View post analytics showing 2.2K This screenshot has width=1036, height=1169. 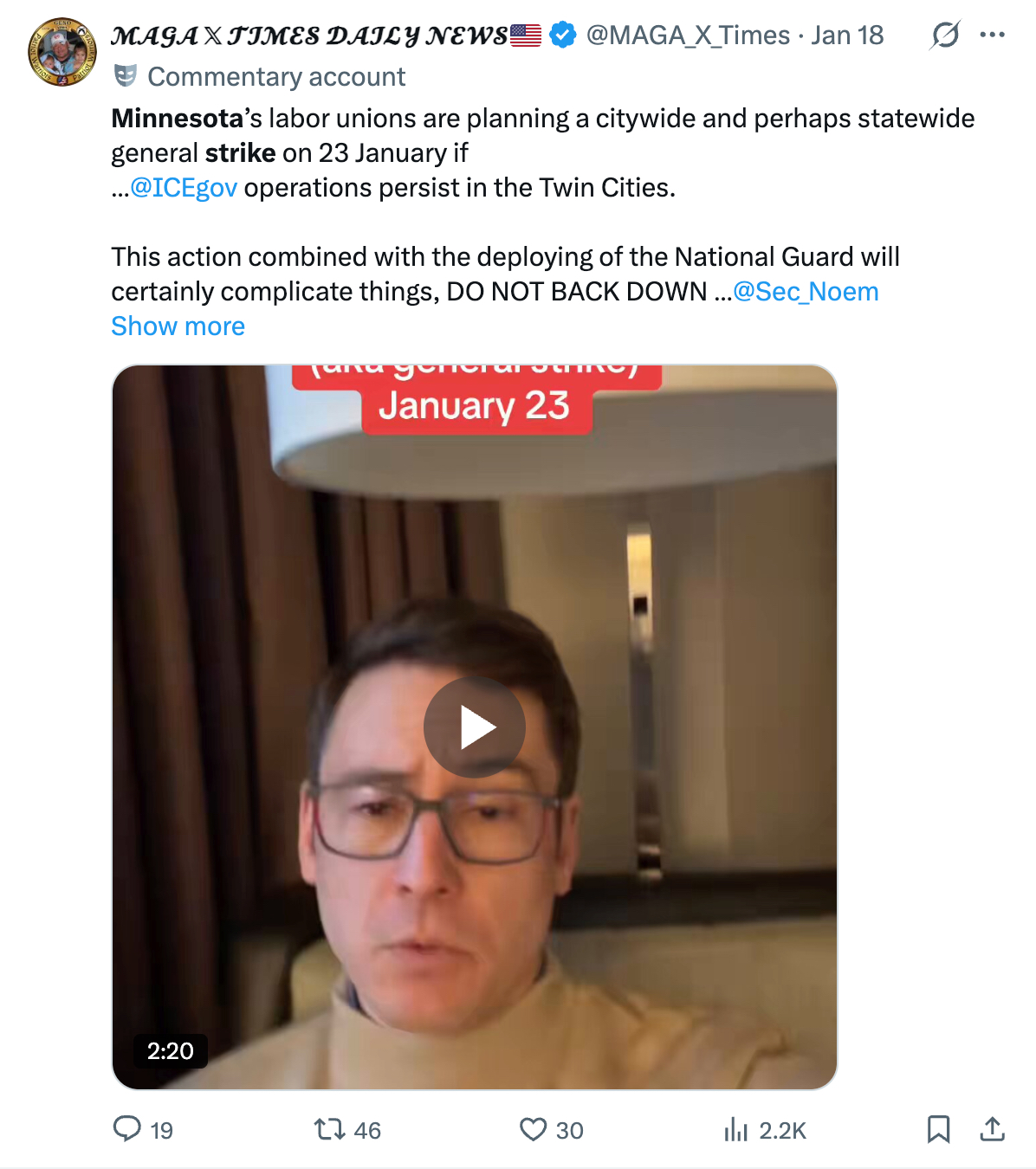click(736, 1129)
